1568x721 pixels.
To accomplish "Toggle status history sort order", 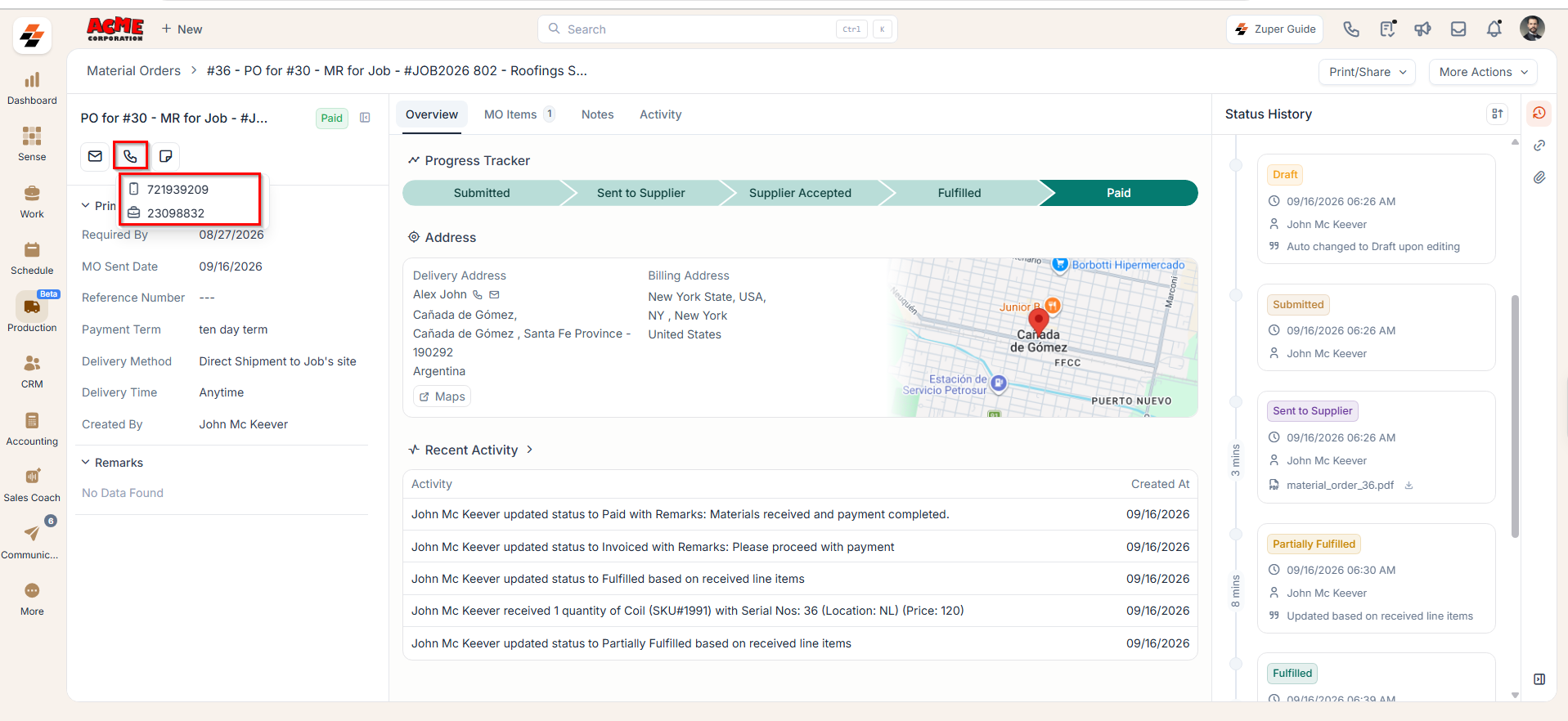I will pyautogui.click(x=1498, y=114).
